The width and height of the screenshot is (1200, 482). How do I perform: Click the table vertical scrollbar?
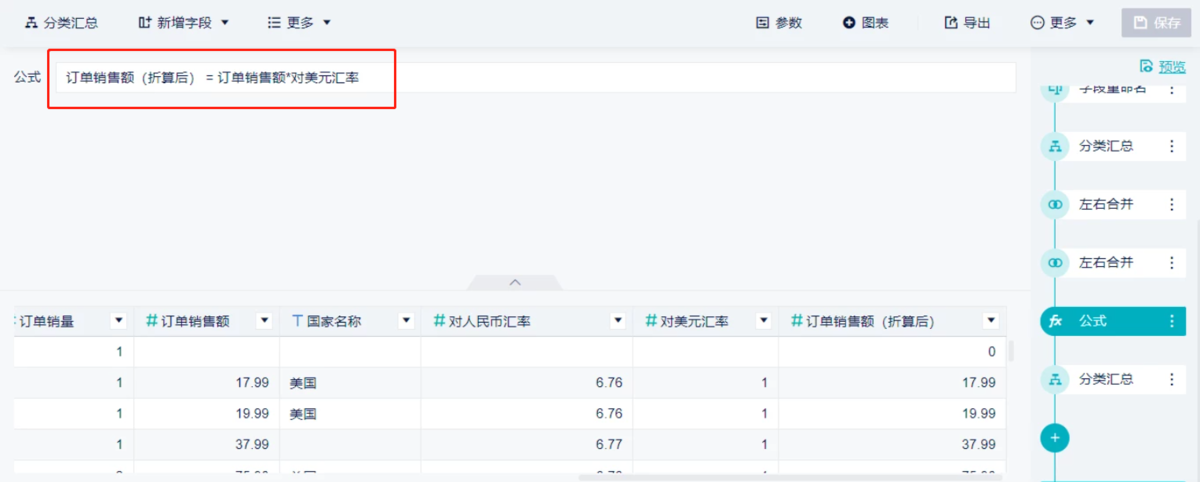[1009, 350]
